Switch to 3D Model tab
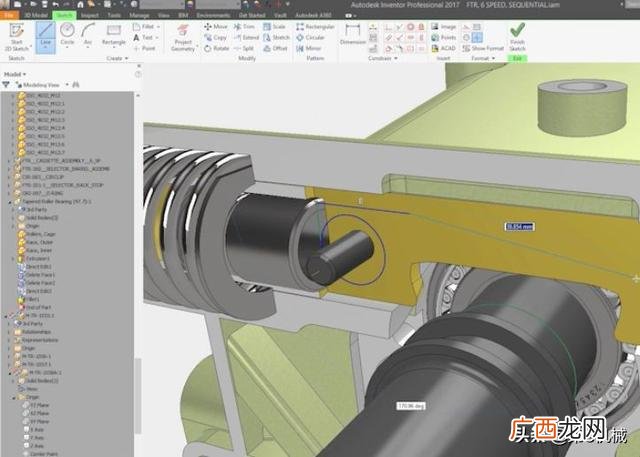Image resolution: width=640 pixels, height=457 pixels. pyautogui.click(x=36, y=16)
